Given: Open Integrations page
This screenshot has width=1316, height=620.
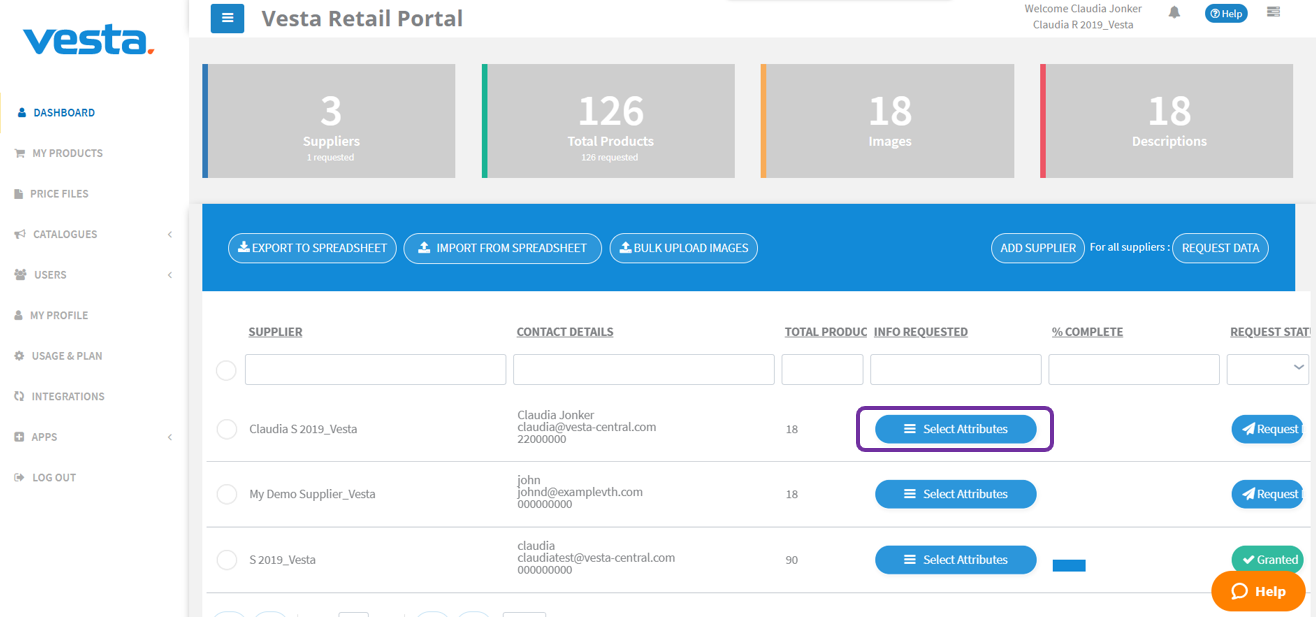Looking at the screenshot, I should (x=68, y=397).
